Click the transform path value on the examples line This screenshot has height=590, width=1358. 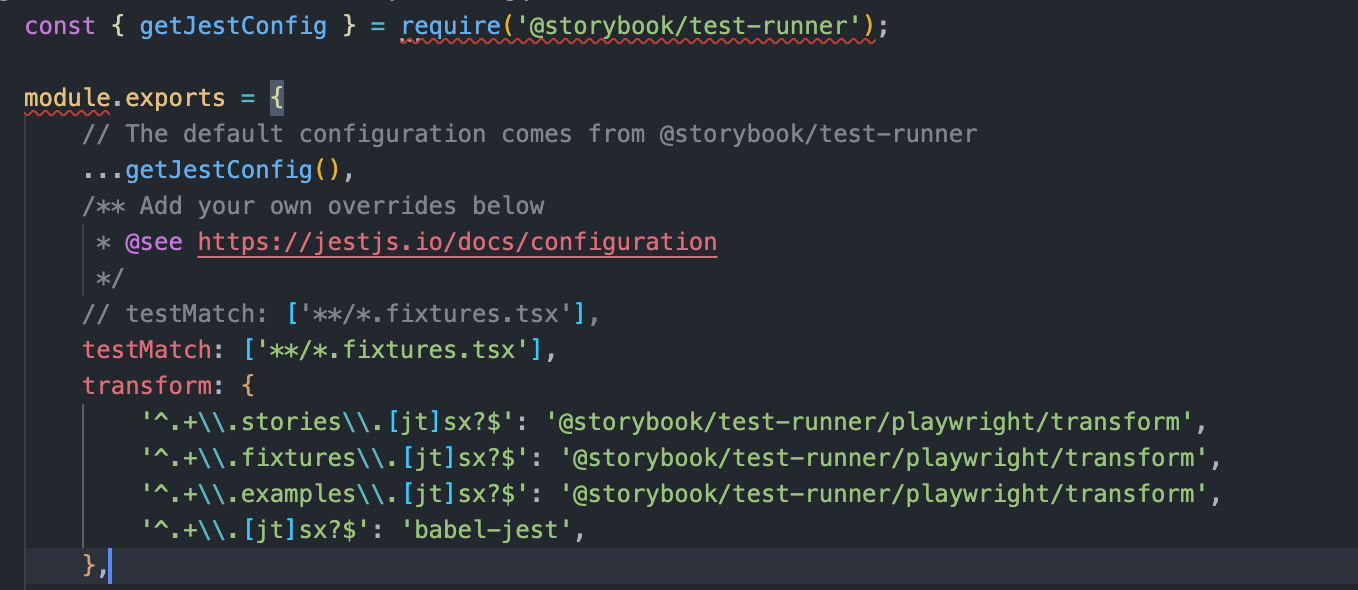[884, 494]
